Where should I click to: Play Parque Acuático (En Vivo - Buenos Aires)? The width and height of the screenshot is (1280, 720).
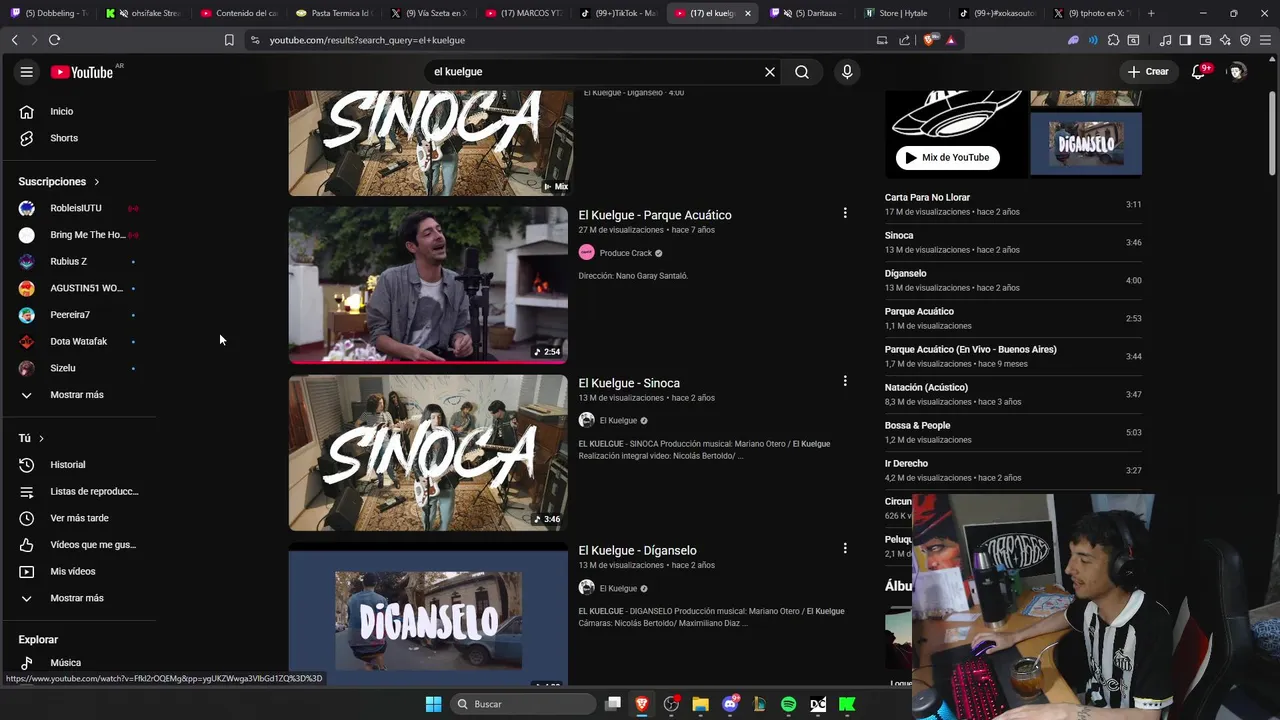click(x=1013, y=356)
